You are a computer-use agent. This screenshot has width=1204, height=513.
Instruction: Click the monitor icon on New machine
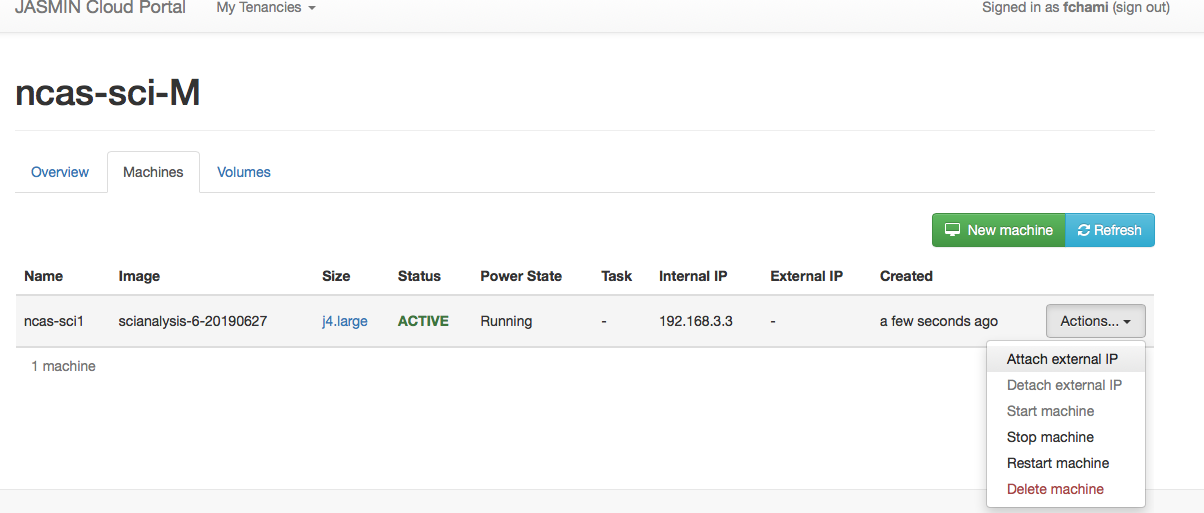[953, 230]
